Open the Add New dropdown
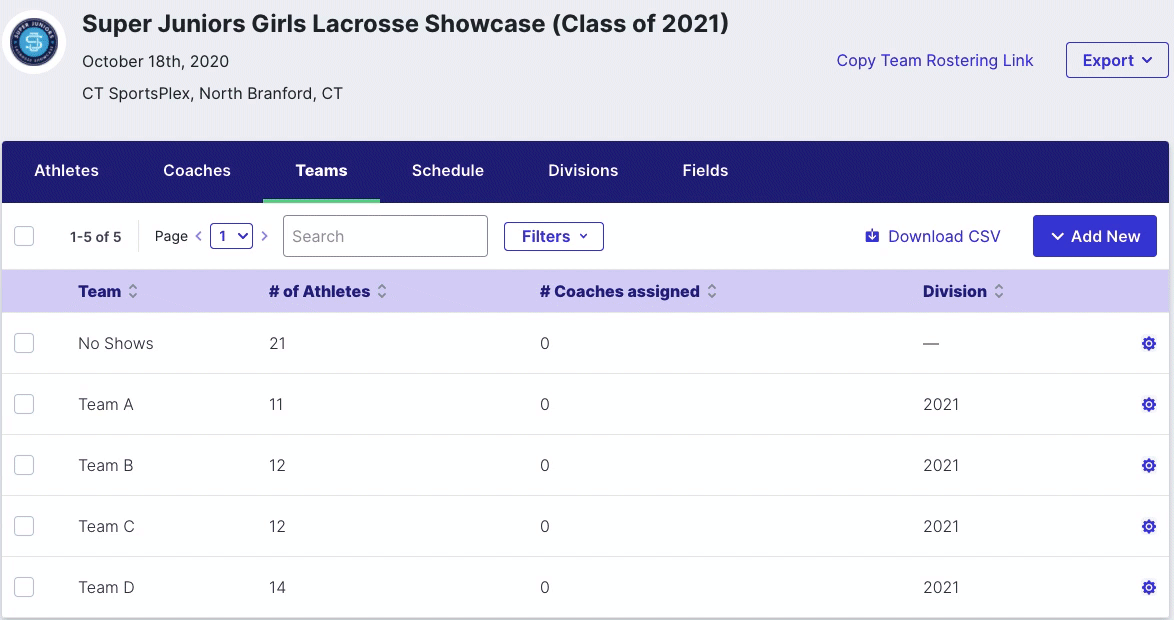This screenshot has height=620, width=1174. click(x=1095, y=236)
